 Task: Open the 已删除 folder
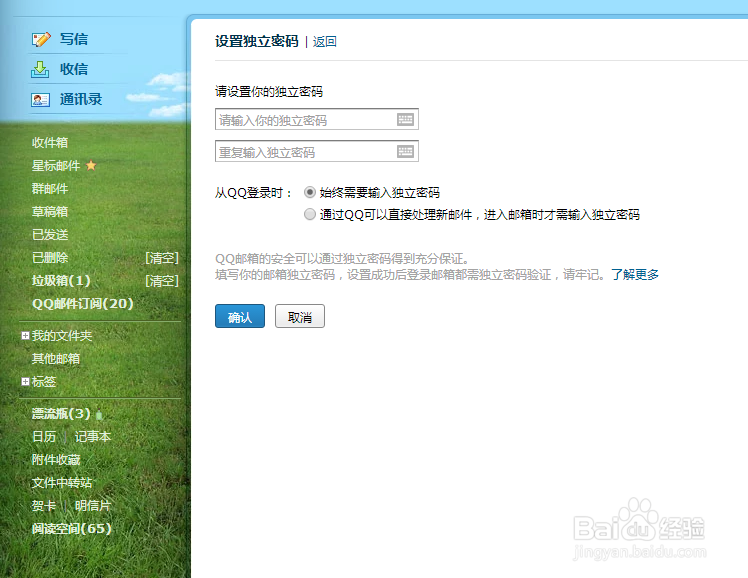pos(50,258)
